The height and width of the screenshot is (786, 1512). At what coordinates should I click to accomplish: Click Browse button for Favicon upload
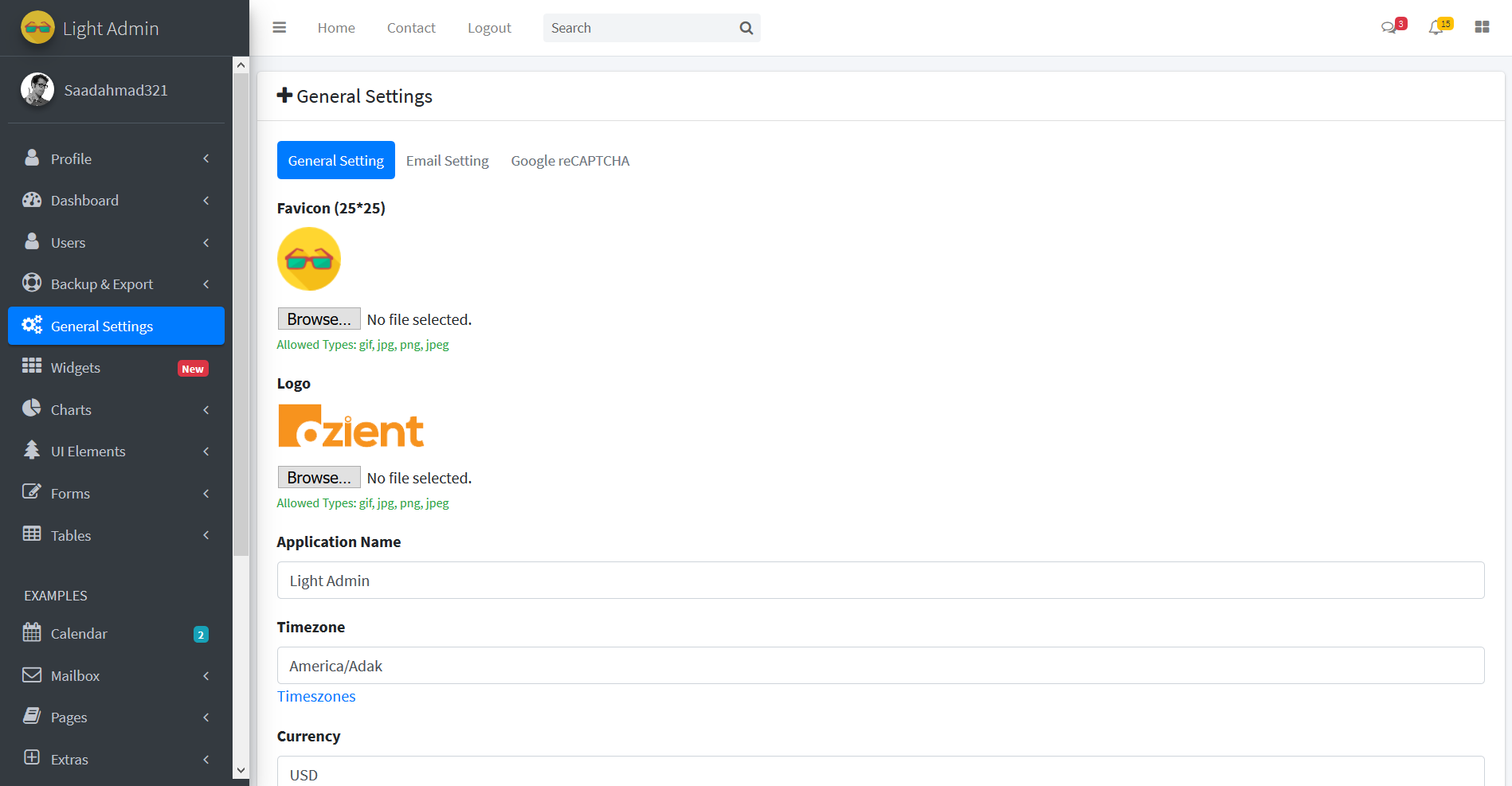click(x=319, y=319)
